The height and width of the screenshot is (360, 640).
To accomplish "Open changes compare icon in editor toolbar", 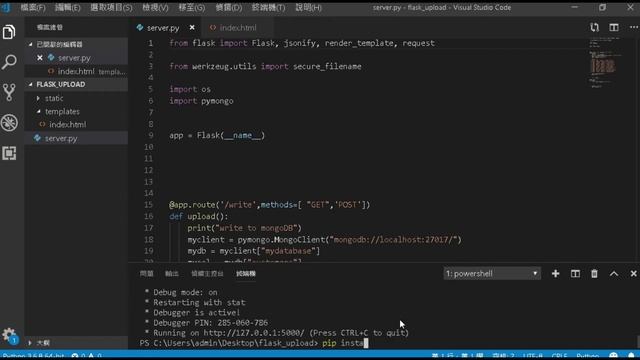I will [x=594, y=27].
